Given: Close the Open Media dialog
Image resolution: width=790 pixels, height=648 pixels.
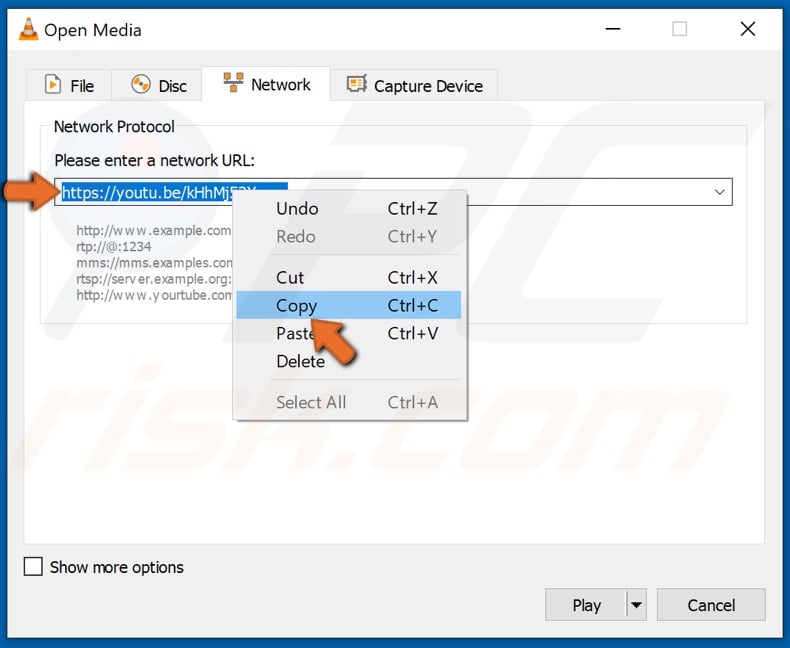Looking at the screenshot, I should pos(748,29).
